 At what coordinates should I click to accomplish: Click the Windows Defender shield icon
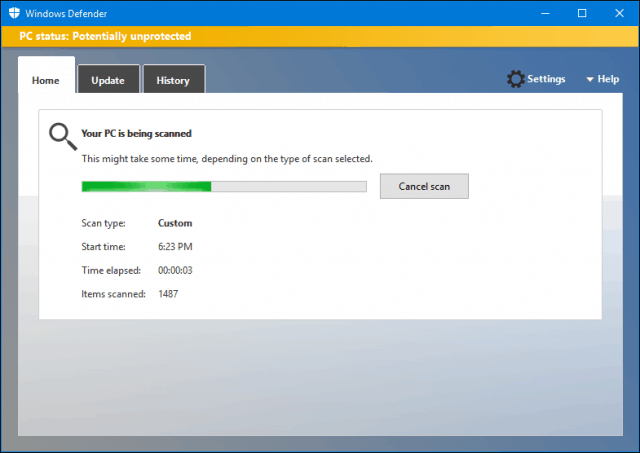(x=14, y=13)
